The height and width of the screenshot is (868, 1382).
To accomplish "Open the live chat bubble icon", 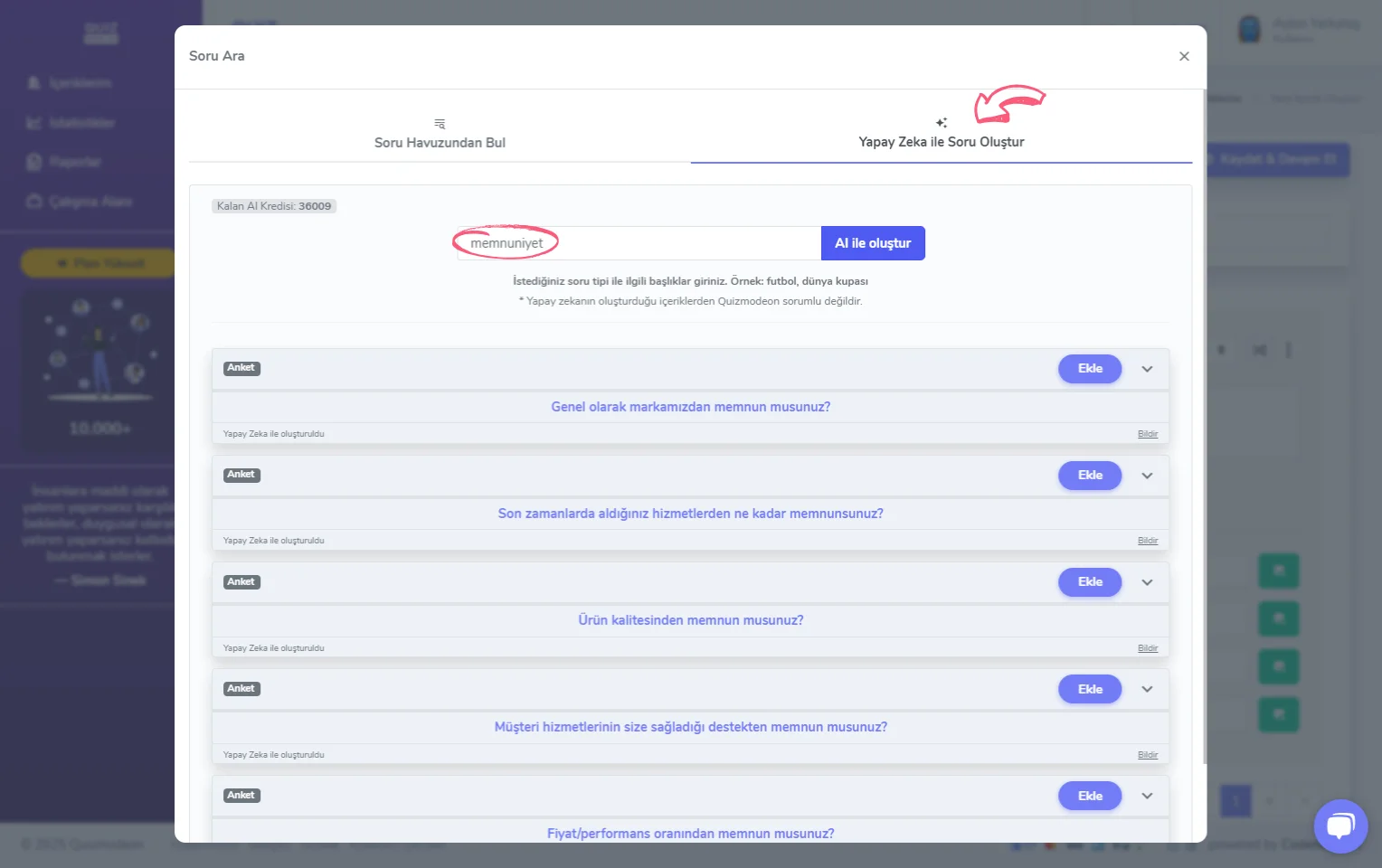I will coord(1339,826).
